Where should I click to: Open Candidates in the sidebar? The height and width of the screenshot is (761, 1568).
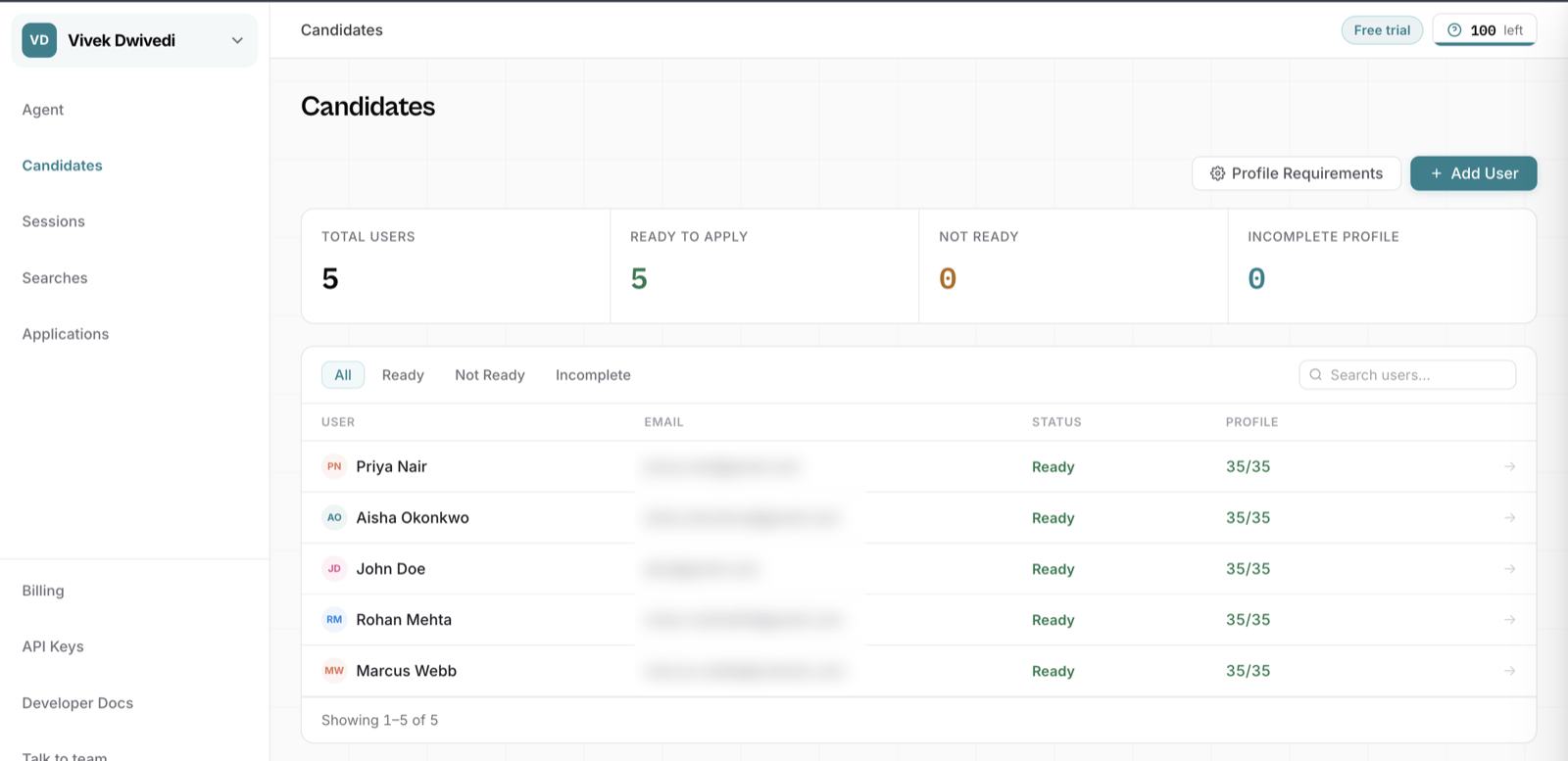pyautogui.click(x=62, y=166)
